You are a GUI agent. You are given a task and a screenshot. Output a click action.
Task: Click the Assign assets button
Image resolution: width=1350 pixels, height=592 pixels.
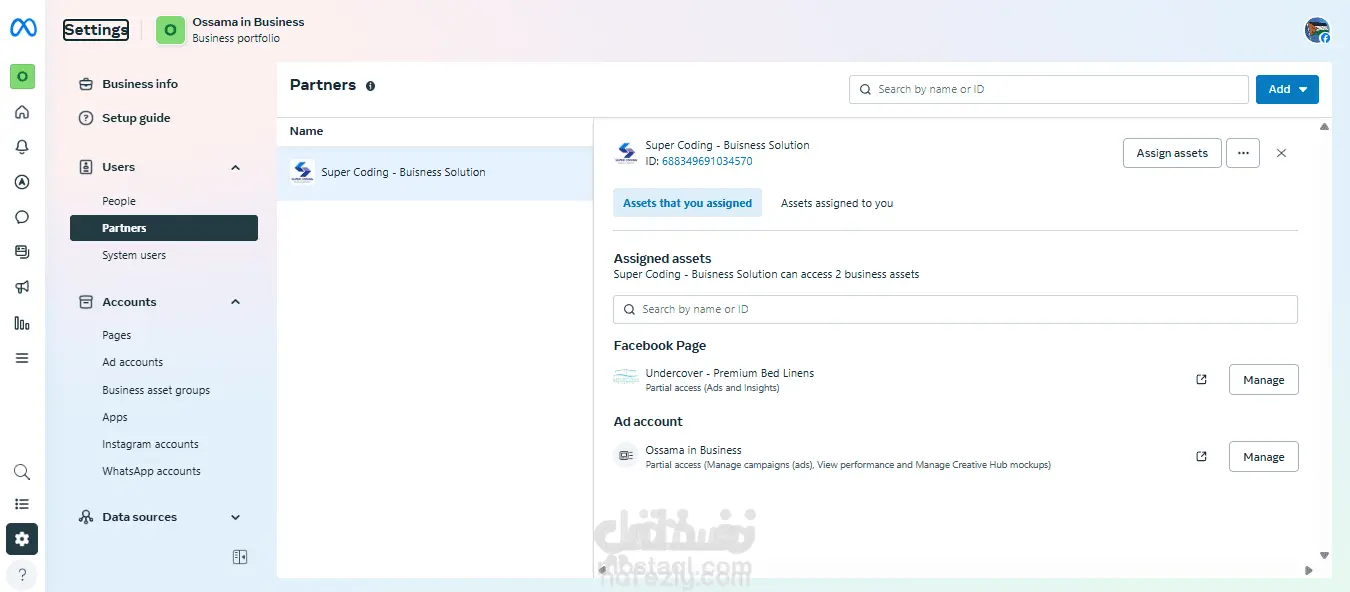pyautogui.click(x=1172, y=153)
